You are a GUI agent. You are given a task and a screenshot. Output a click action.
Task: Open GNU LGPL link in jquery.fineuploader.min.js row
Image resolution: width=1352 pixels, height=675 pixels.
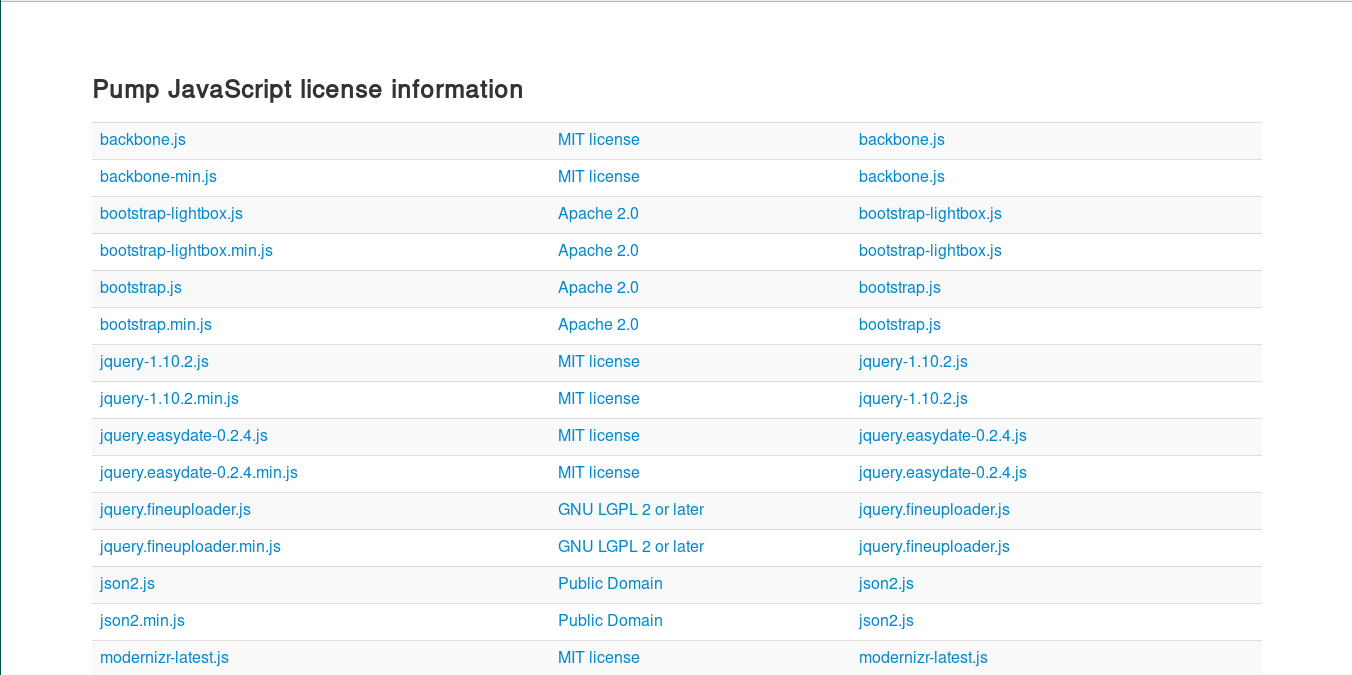click(631, 547)
